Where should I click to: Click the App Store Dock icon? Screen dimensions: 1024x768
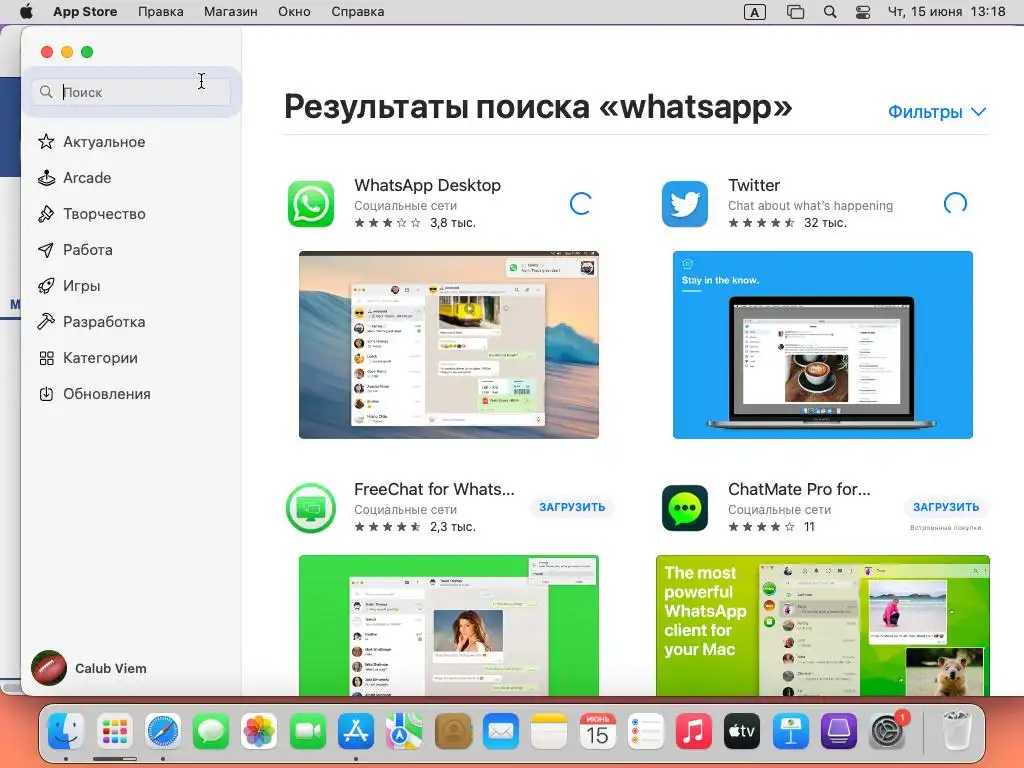356,730
